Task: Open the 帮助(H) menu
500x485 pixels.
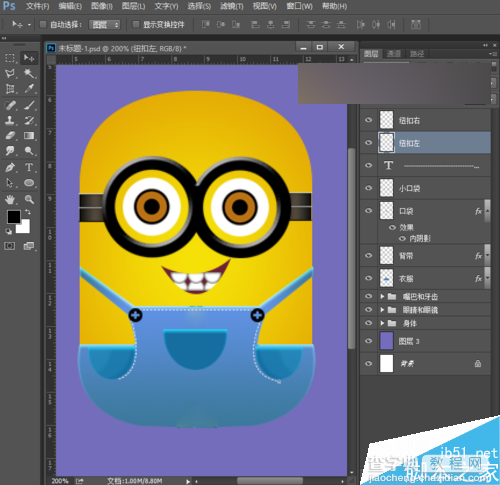Action: click(x=334, y=6)
